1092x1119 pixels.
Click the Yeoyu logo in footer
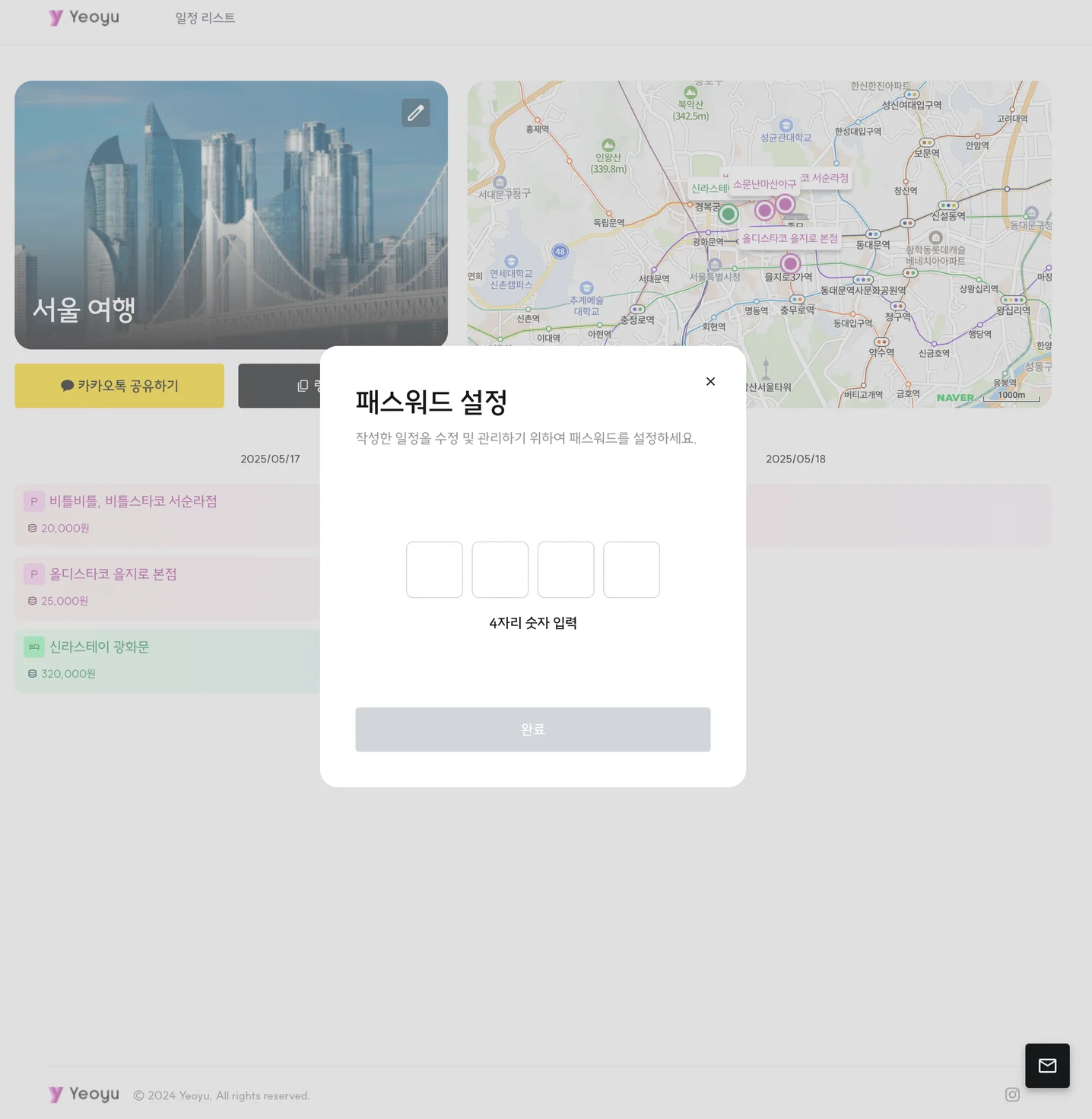pos(84,1094)
